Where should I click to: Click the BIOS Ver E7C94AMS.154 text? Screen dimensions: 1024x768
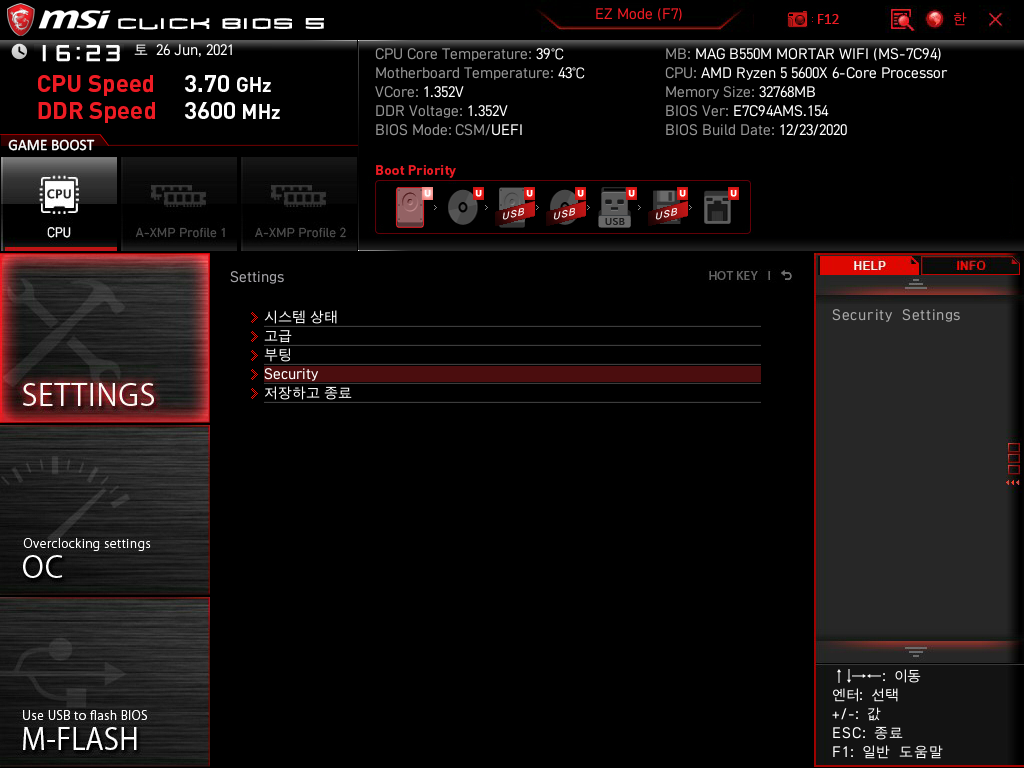(746, 111)
